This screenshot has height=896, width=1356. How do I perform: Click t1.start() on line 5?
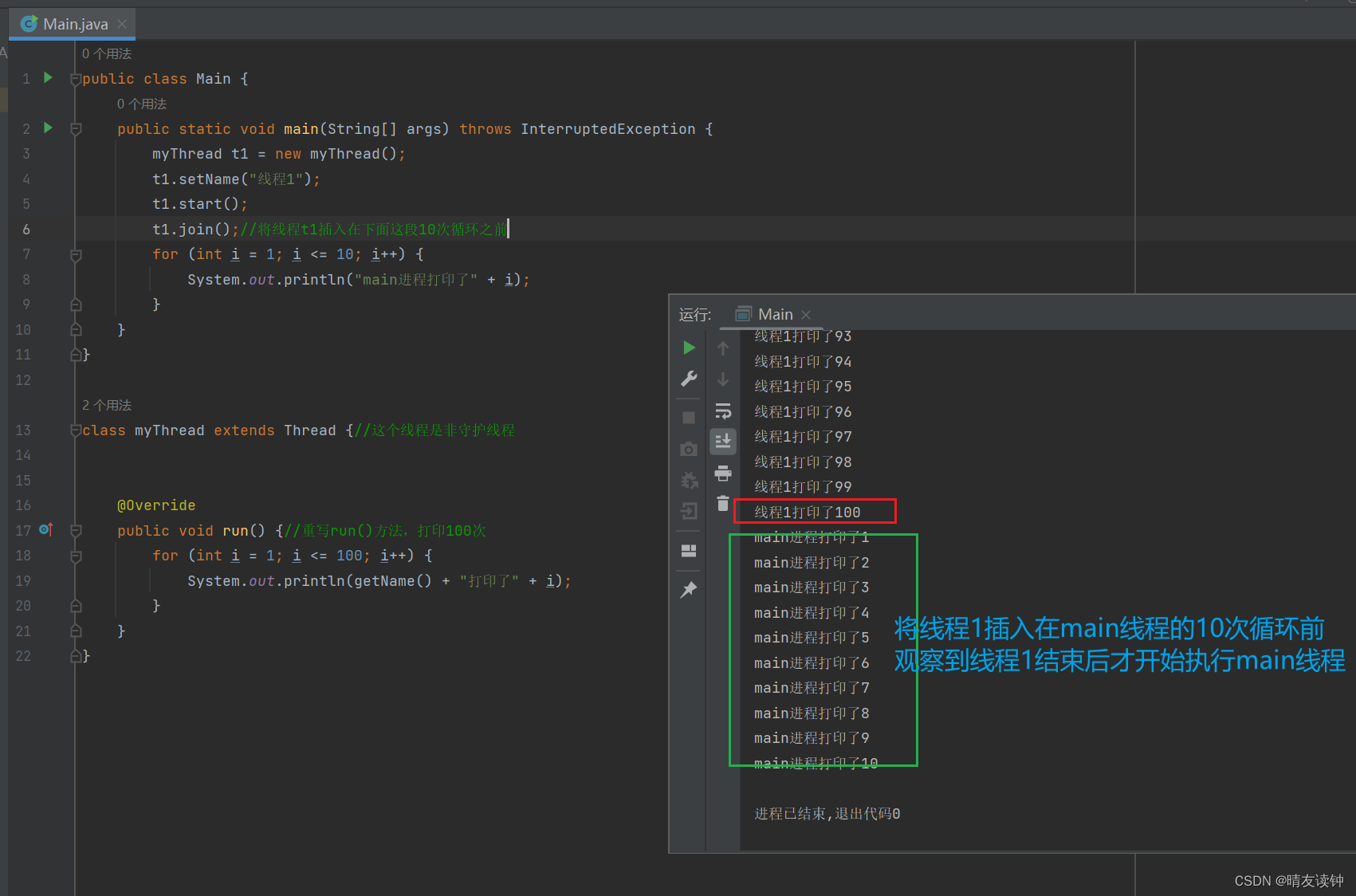click(x=196, y=204)
